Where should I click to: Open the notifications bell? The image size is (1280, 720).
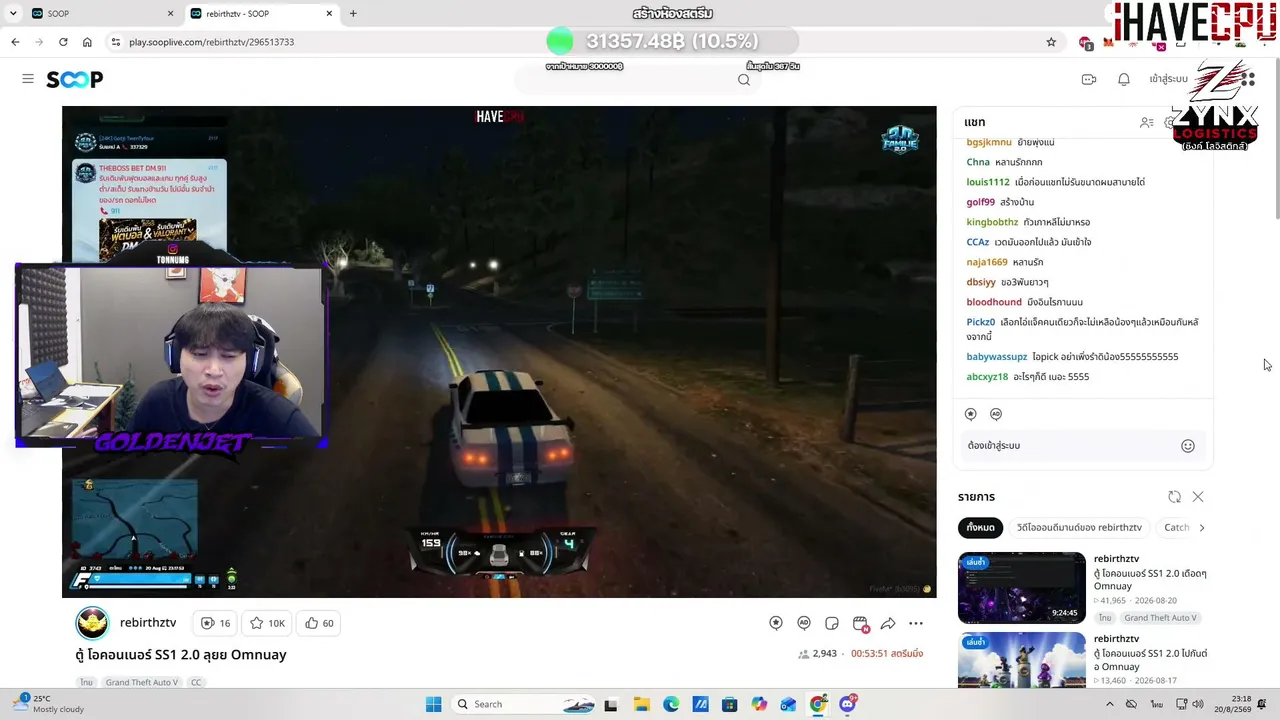pyautogui.click(x=1124, y=79)
